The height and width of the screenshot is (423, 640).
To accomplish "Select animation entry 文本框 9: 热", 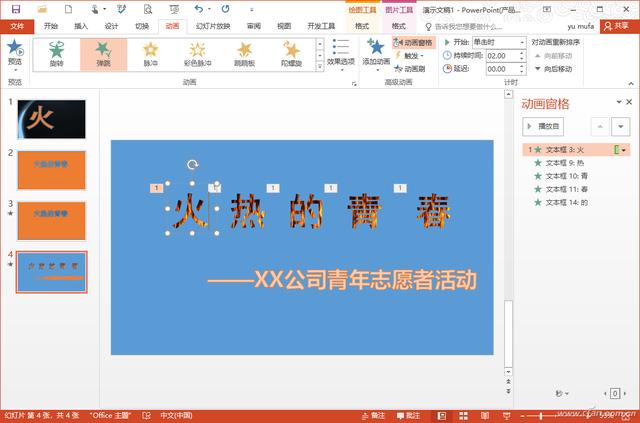I will (576, 163).
